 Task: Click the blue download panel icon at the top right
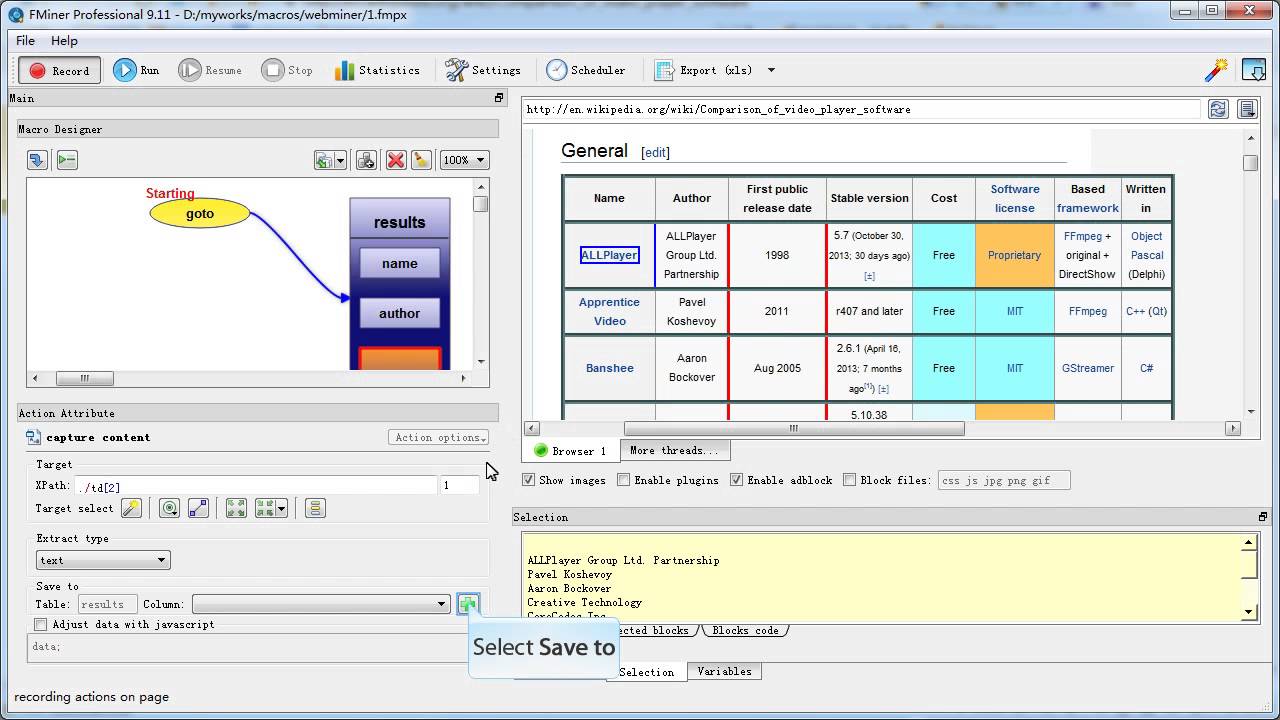pyautogui.click(x=1253, y=70)
